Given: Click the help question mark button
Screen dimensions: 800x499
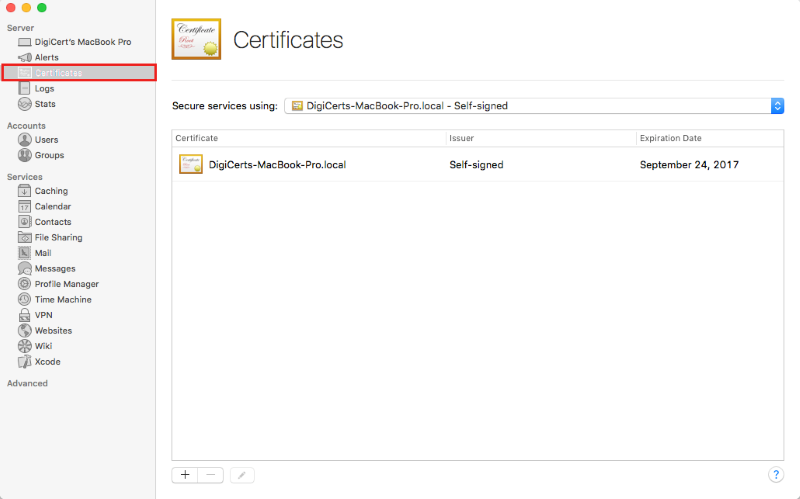Looking at the screenshot, I should click(775, 475).
